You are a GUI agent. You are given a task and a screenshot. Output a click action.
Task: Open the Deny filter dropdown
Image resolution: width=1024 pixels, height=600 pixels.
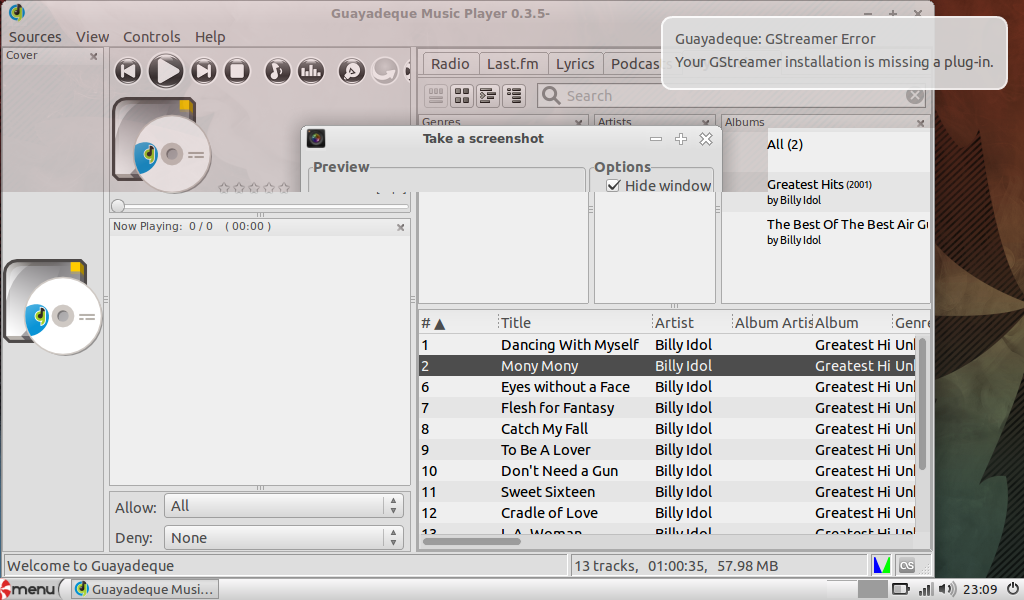(x=284, y=537)
